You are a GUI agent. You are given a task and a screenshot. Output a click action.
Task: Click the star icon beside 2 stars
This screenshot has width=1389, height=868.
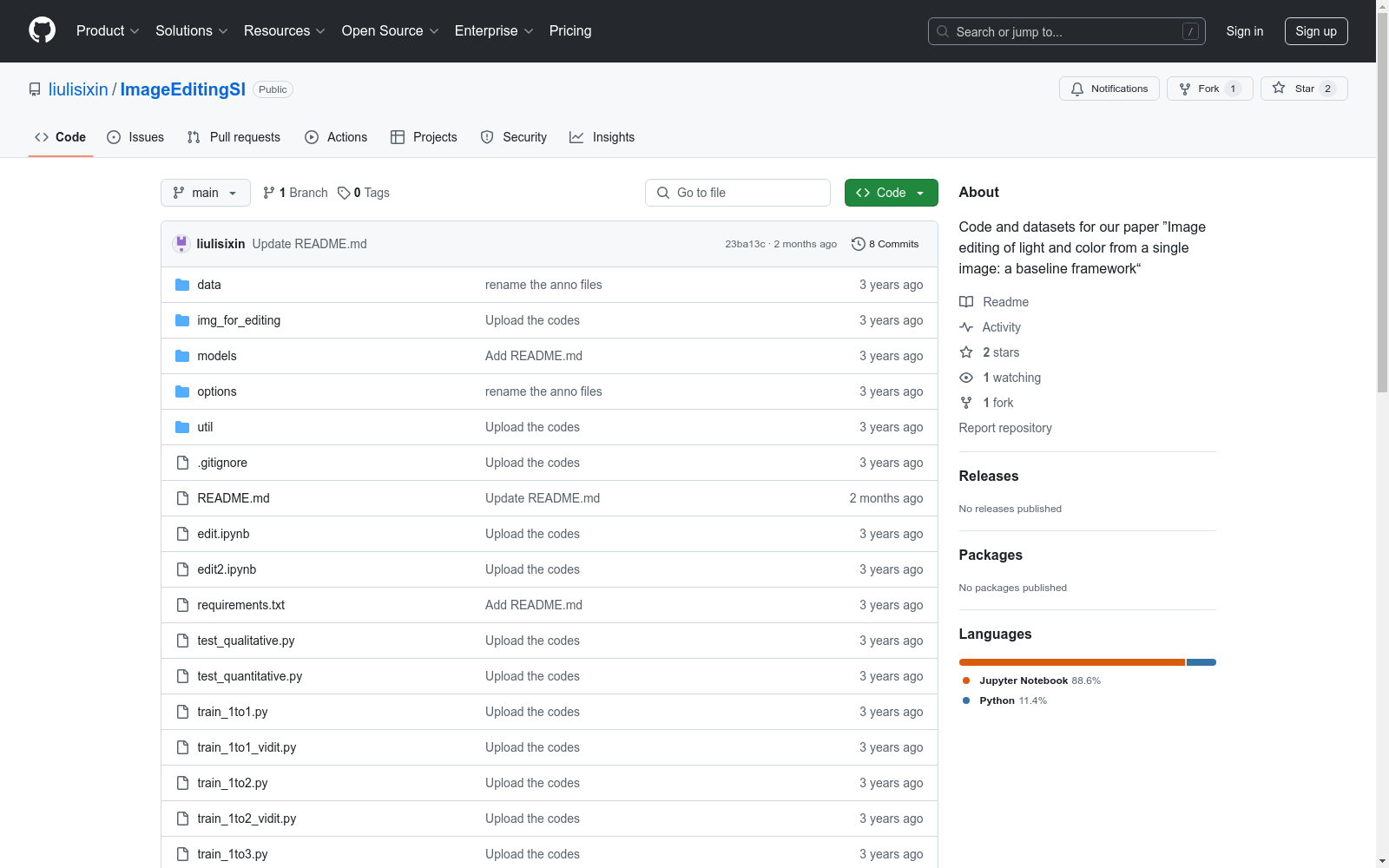click(966, 352)
